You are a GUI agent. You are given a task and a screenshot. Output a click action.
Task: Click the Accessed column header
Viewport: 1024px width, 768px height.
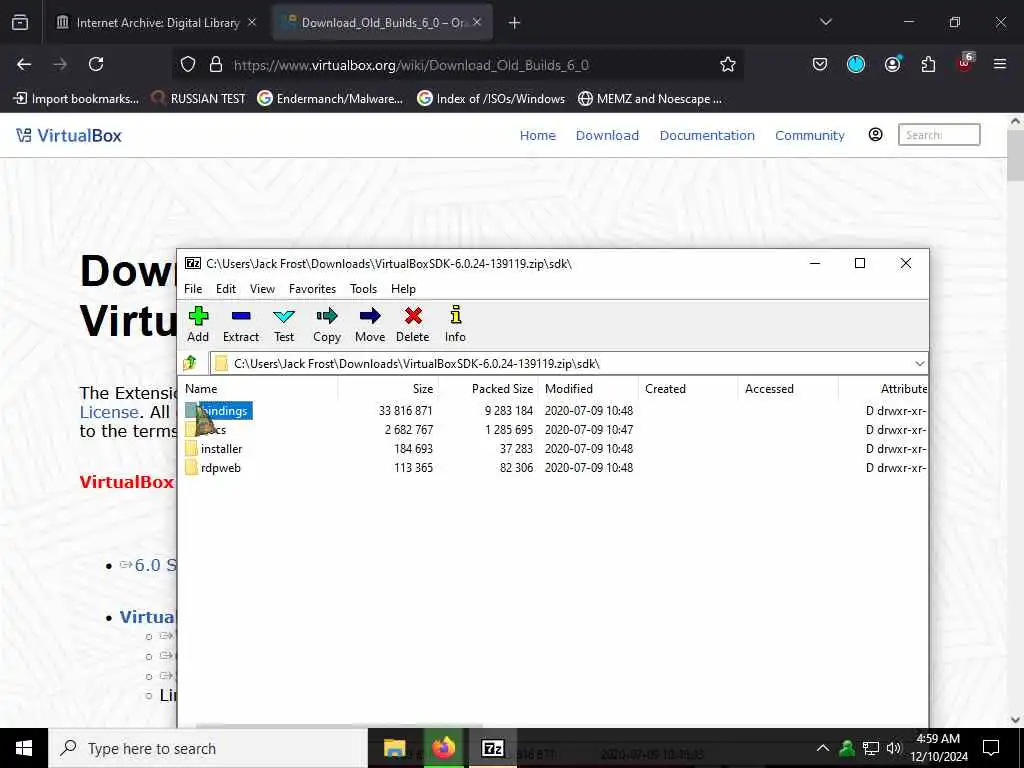tap(788, 389)
